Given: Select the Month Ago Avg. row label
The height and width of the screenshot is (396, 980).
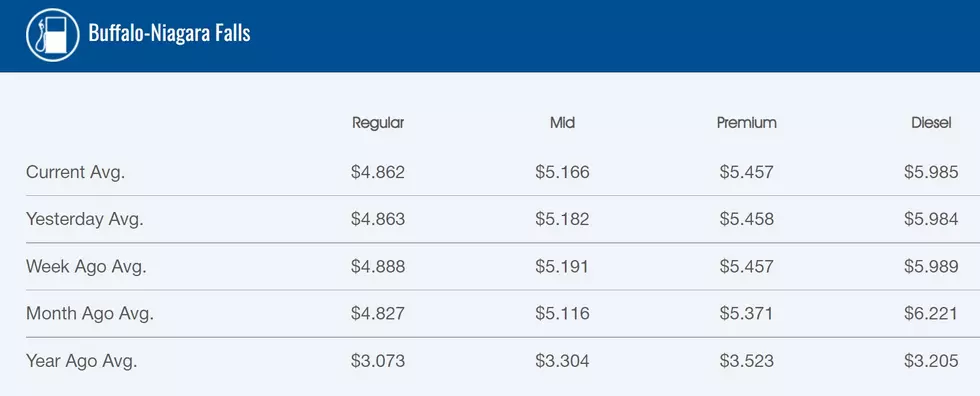Looking at the screenshot, I should [x=90, y=314].
